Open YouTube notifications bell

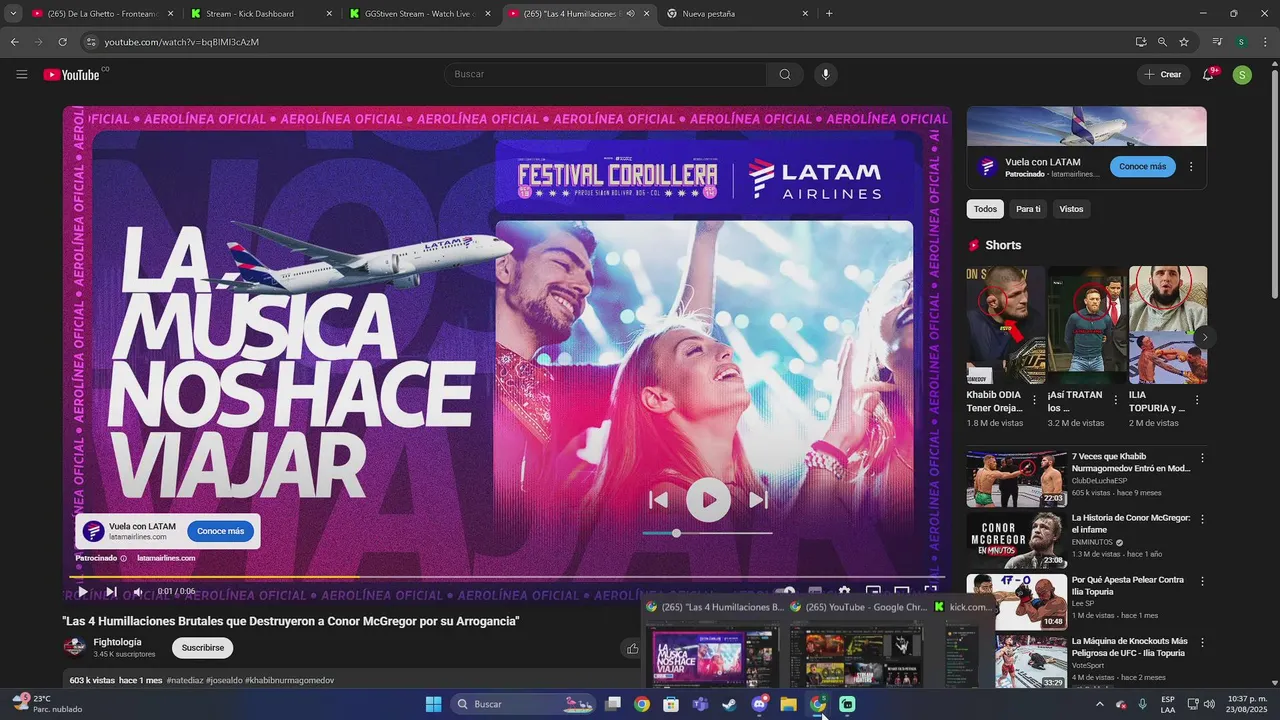[x=1208, y=74]
